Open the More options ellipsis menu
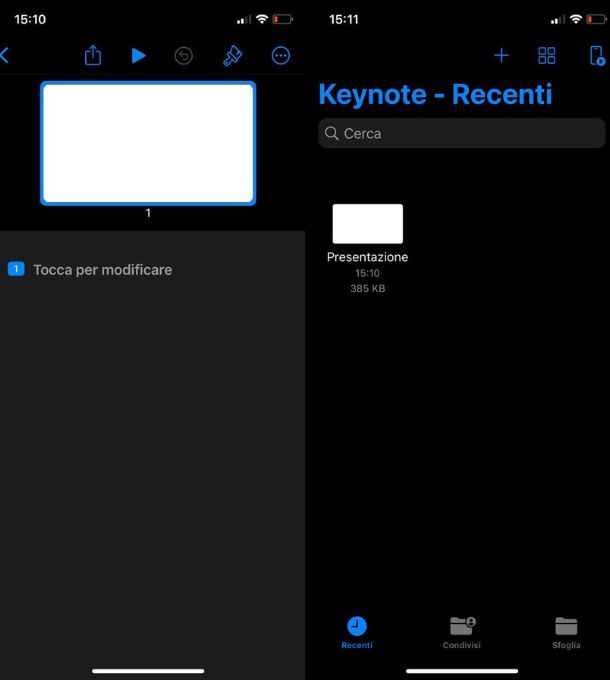Viewport: 610px width, 680px height. pos(281,56)
